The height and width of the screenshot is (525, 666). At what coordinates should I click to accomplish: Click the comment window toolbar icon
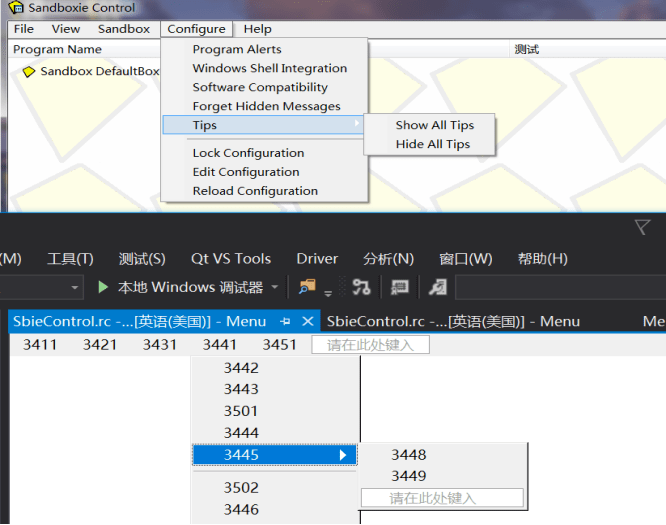pos(400,287)
